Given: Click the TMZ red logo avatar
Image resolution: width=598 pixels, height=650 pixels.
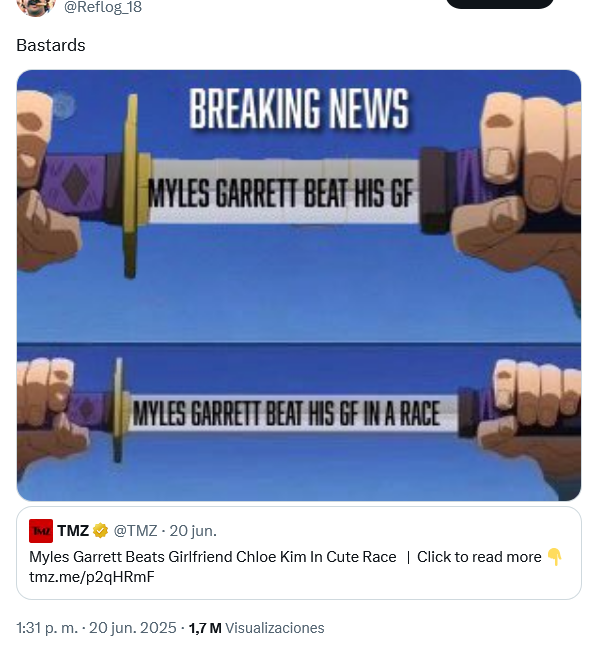Looking at the screenshot, I should coord(41,531).
